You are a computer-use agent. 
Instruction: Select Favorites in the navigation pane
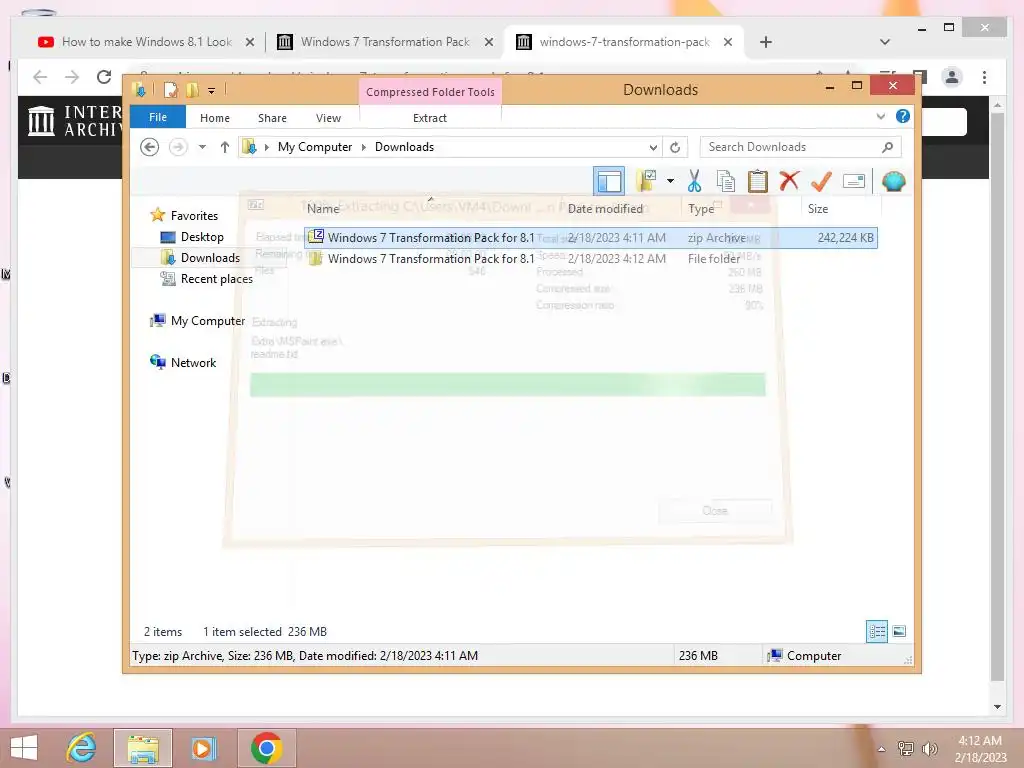coord(194,216)
